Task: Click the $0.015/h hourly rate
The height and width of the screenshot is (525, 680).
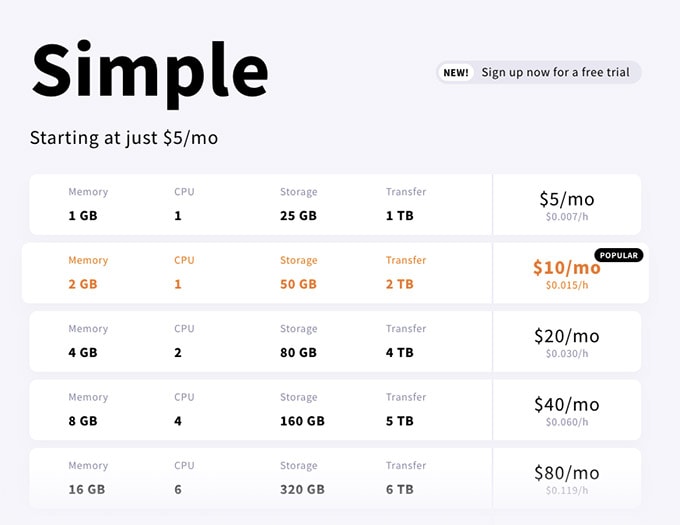Action: coord(567,285)
